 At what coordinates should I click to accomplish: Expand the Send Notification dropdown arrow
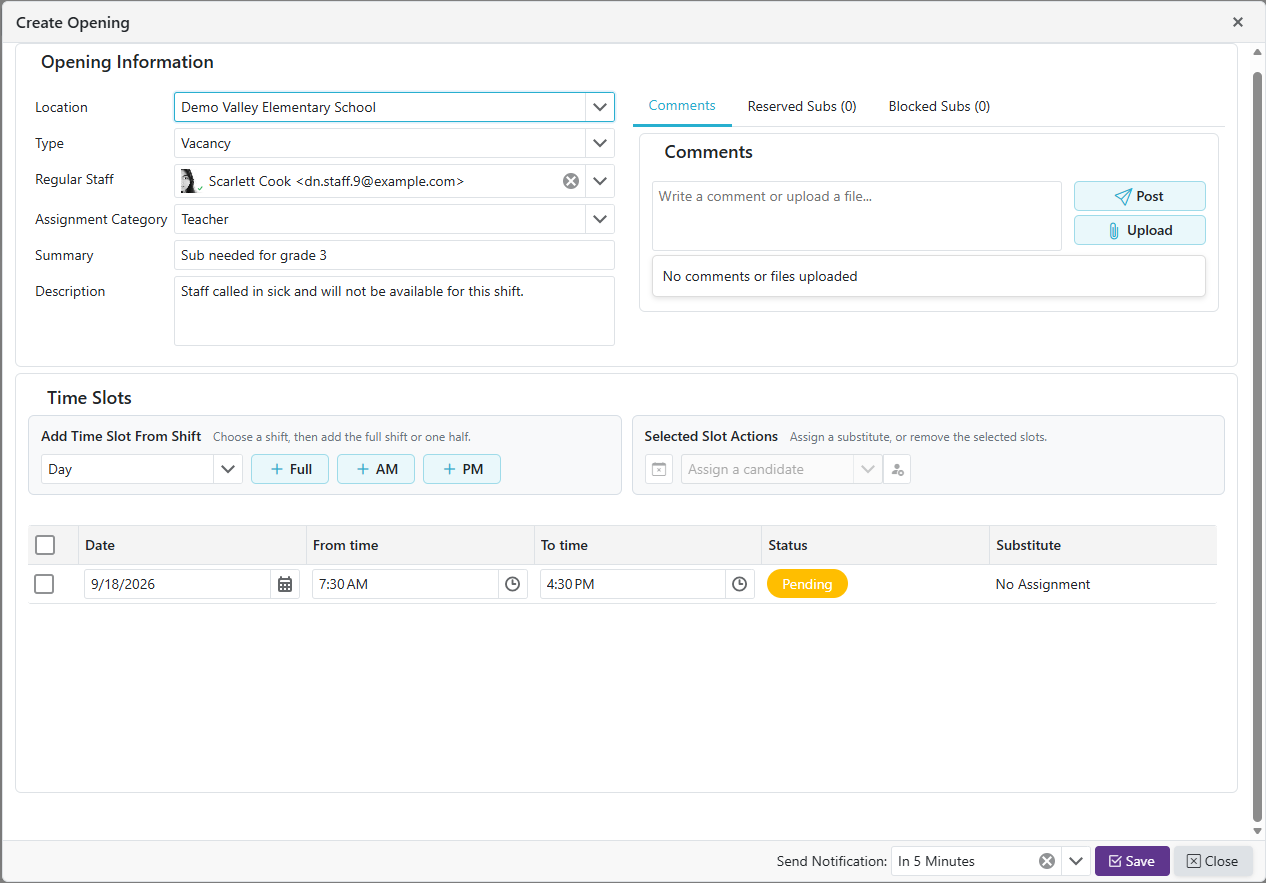click(1076, 861)
